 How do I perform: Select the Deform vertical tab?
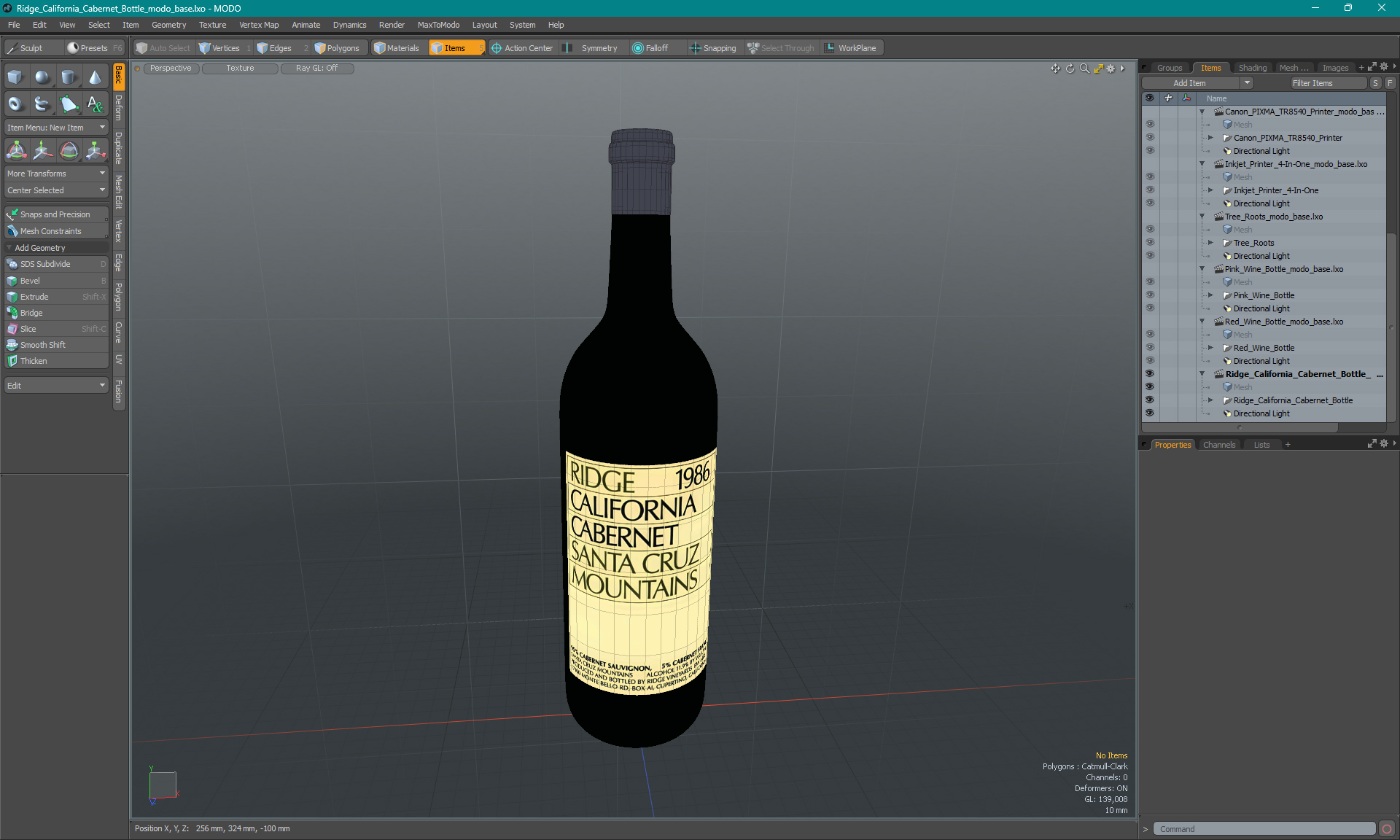pos(119,108)
